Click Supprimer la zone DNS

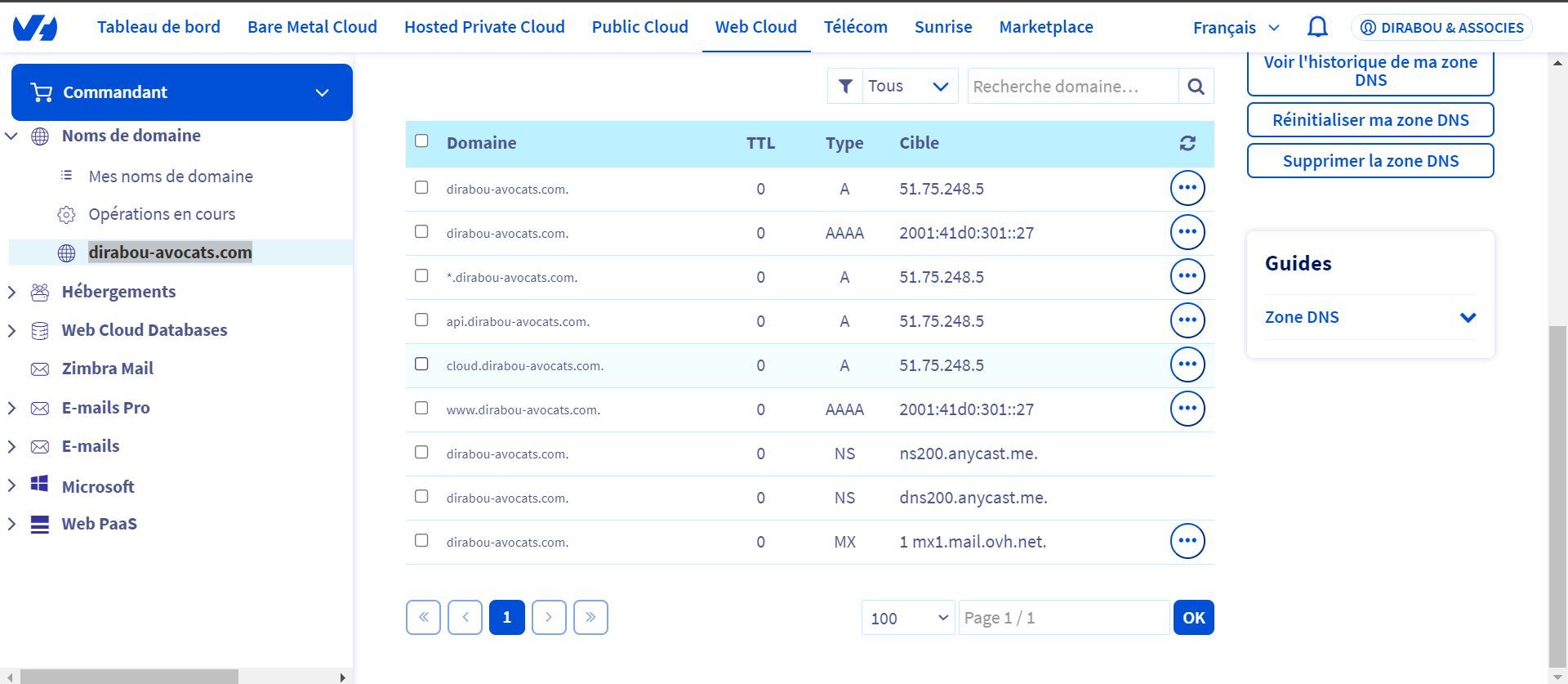(1370, 161)
